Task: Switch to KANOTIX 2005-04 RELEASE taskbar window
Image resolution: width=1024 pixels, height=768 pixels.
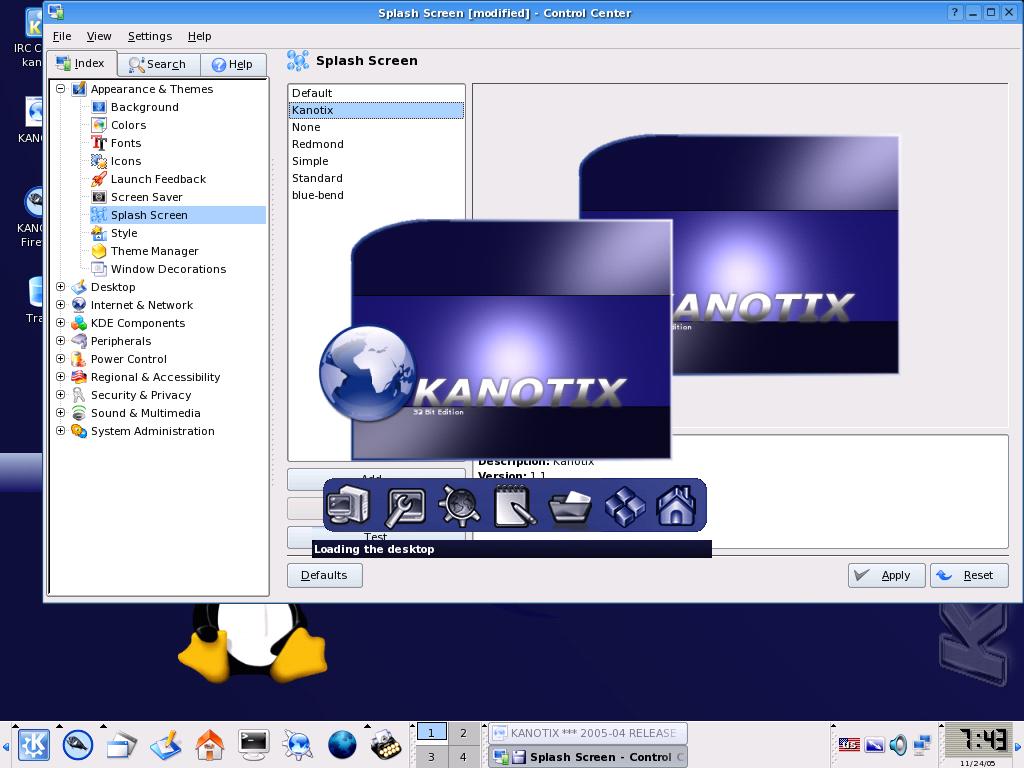Action: click(x=588, y=733)
